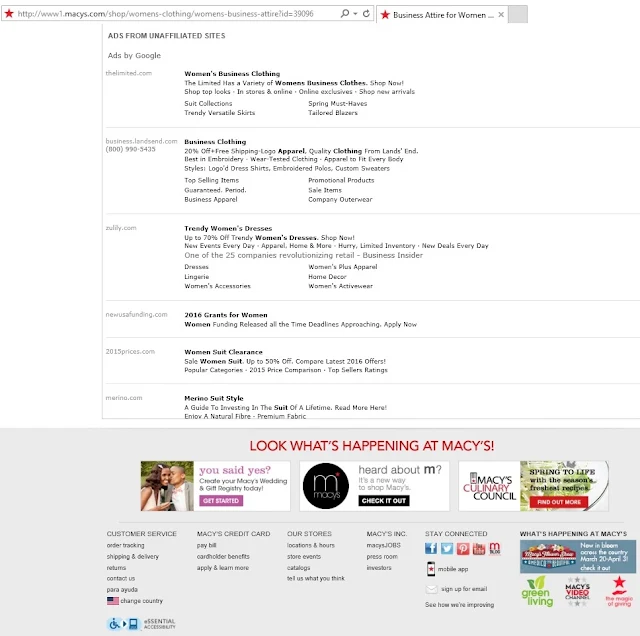Click the green living logo

[537, 591]
